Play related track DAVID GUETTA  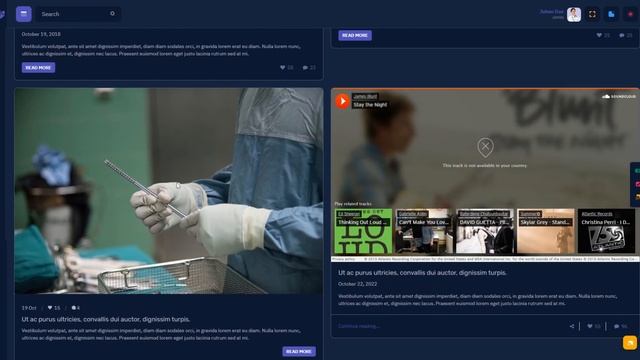pos(485,231)
